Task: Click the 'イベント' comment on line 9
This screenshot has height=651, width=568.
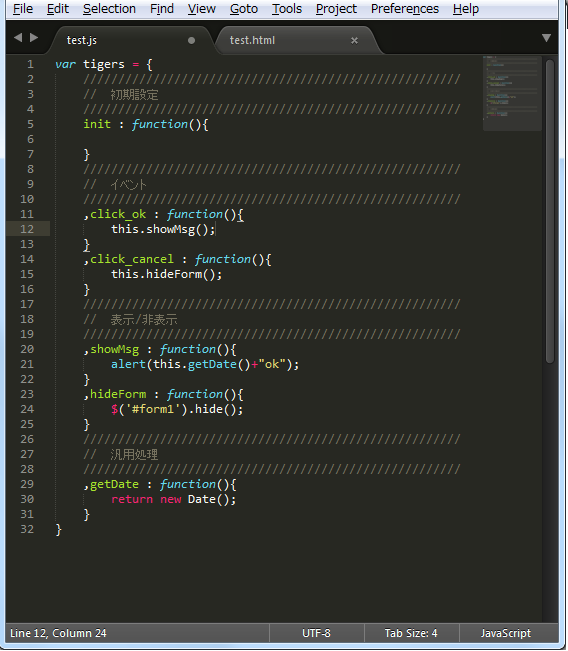Action: pos(129,185)
